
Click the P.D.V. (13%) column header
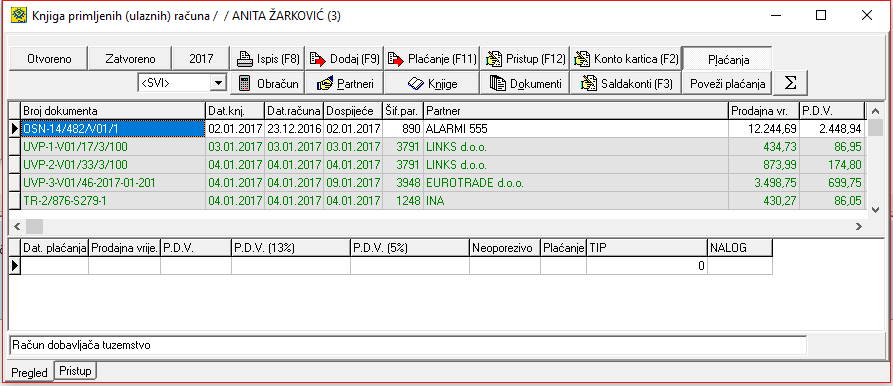click(290, 248)
